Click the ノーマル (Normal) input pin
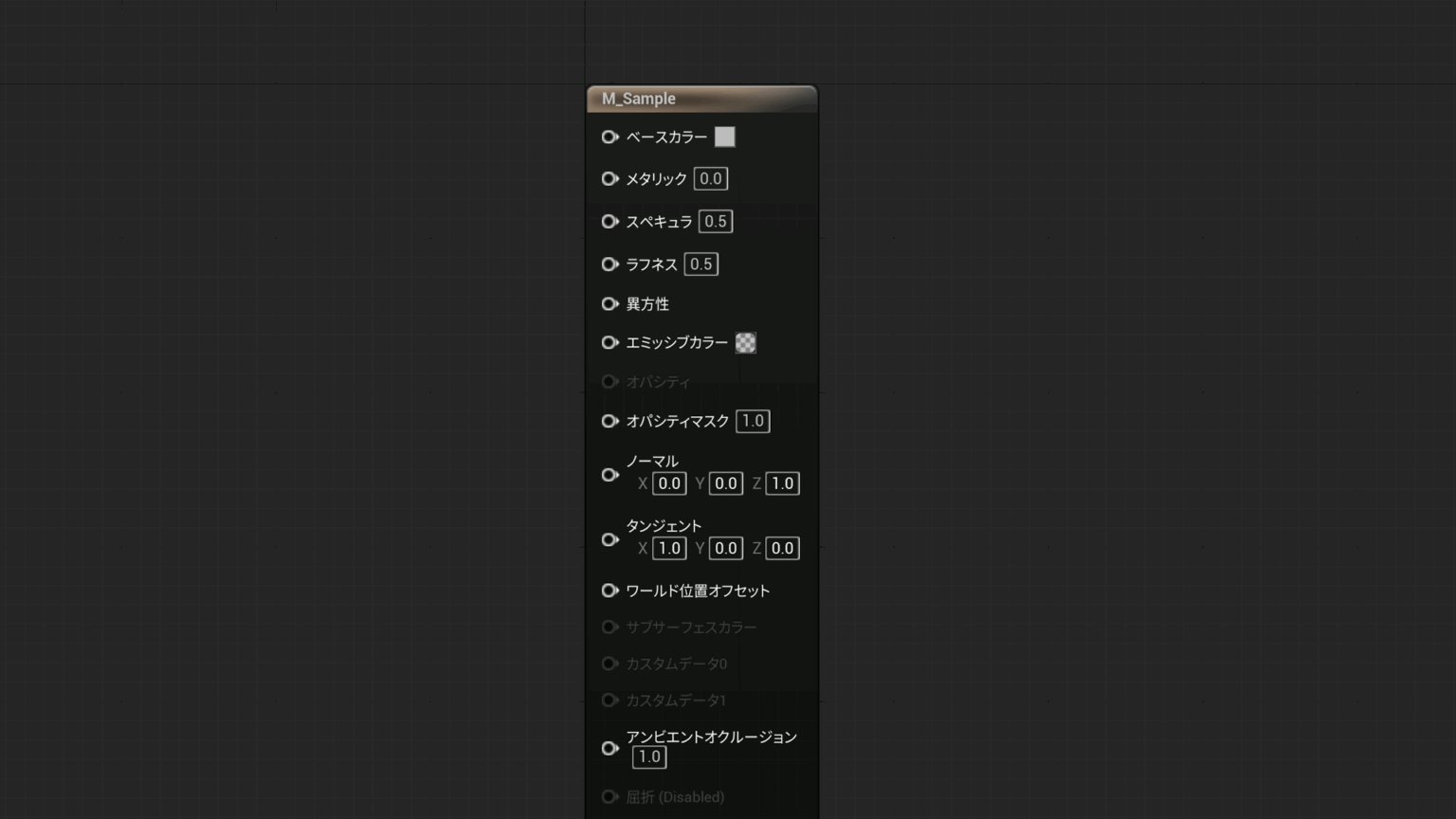The image size is (1456, 819). pyautogui.click(x=610, y=474)
